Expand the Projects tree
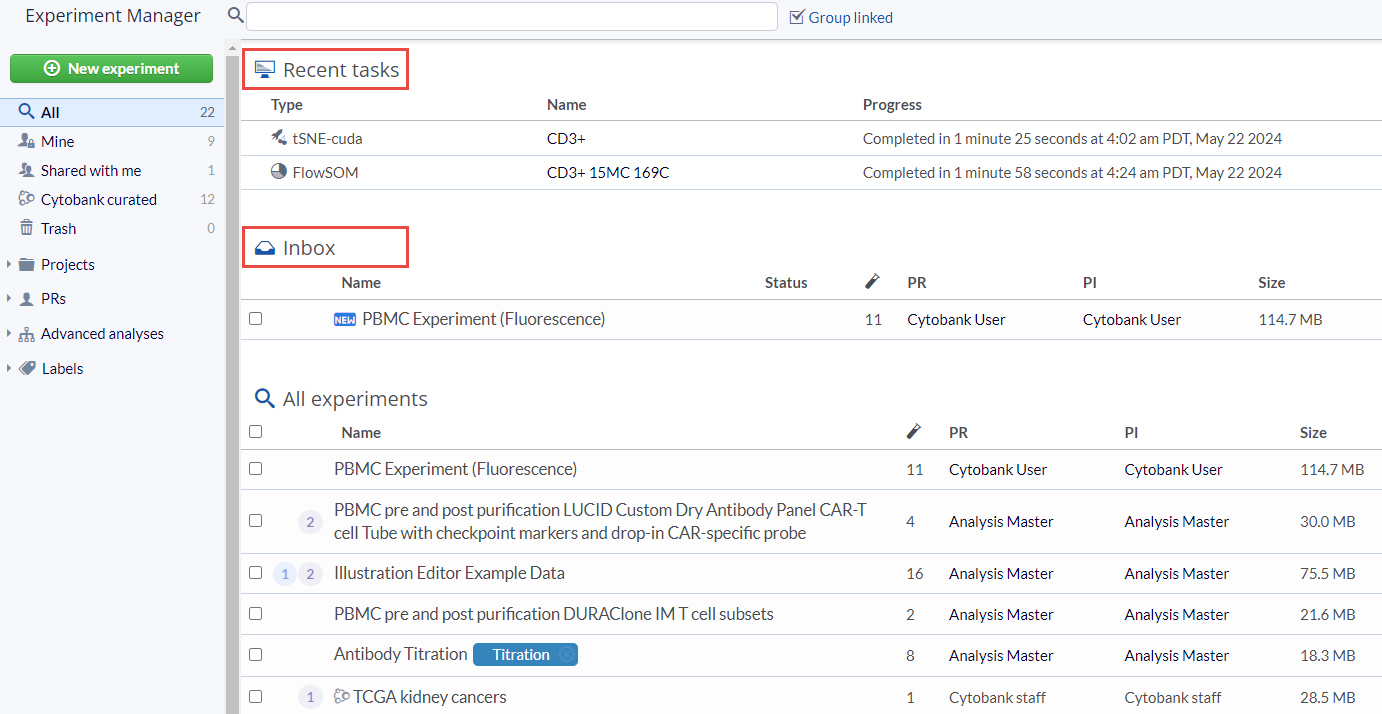This screenshot has height=714, width=1382. 9,265
